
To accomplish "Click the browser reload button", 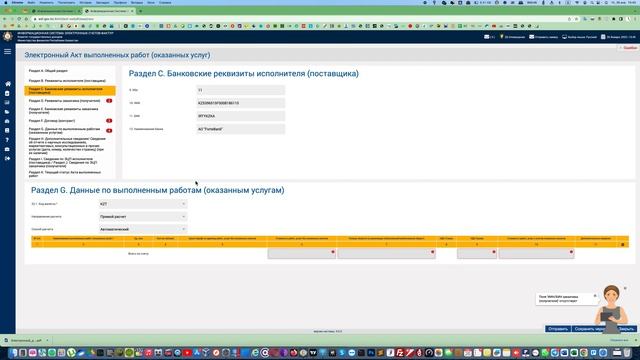I will click(19, 19).
